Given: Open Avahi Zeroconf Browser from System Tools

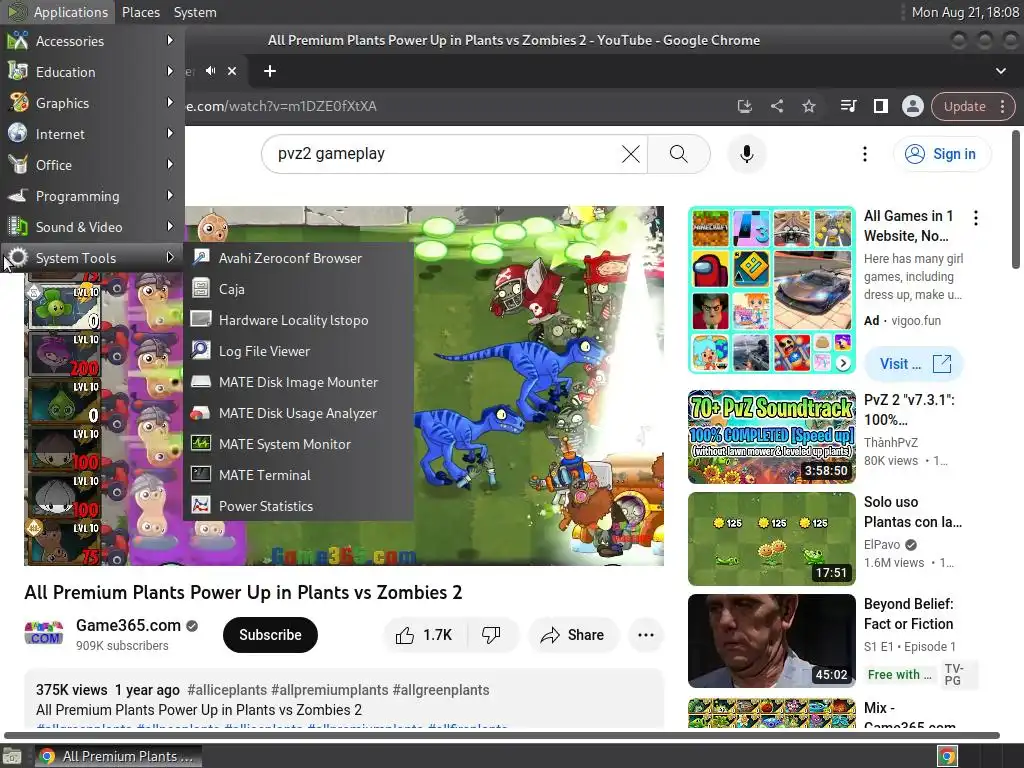Looking at the screenshot, I should tap(298, 258).
